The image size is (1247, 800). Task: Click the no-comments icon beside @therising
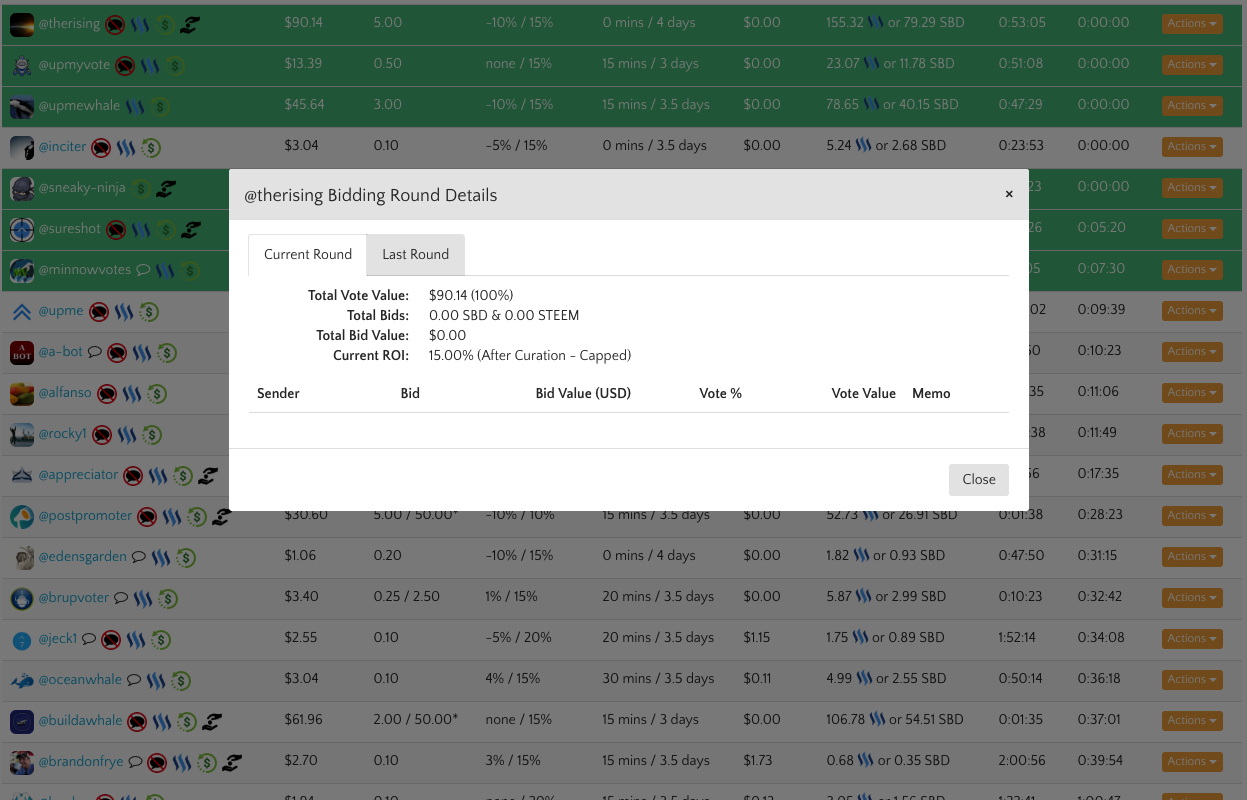point(115,24)
